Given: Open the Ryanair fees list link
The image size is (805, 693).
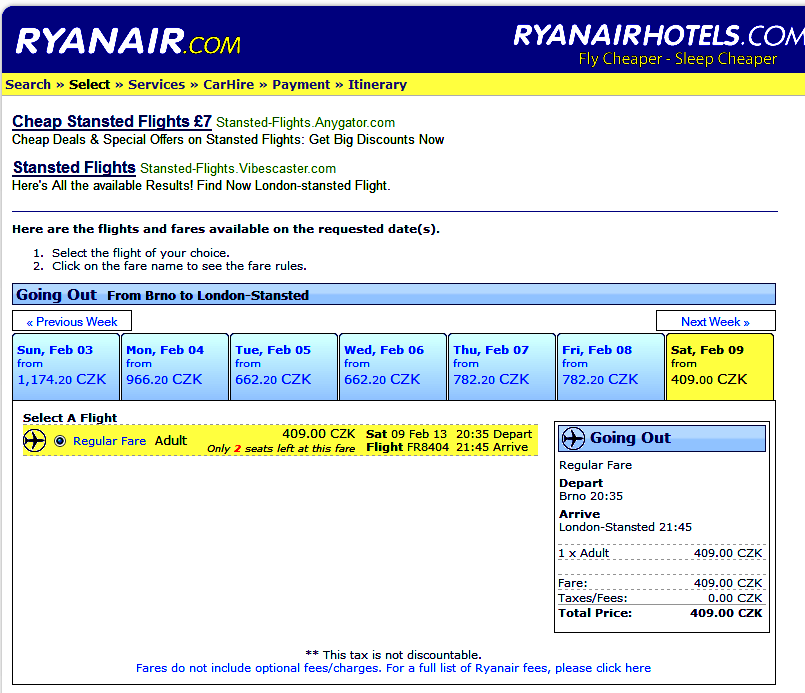Looking at the screenshot, I should (393, 668).
